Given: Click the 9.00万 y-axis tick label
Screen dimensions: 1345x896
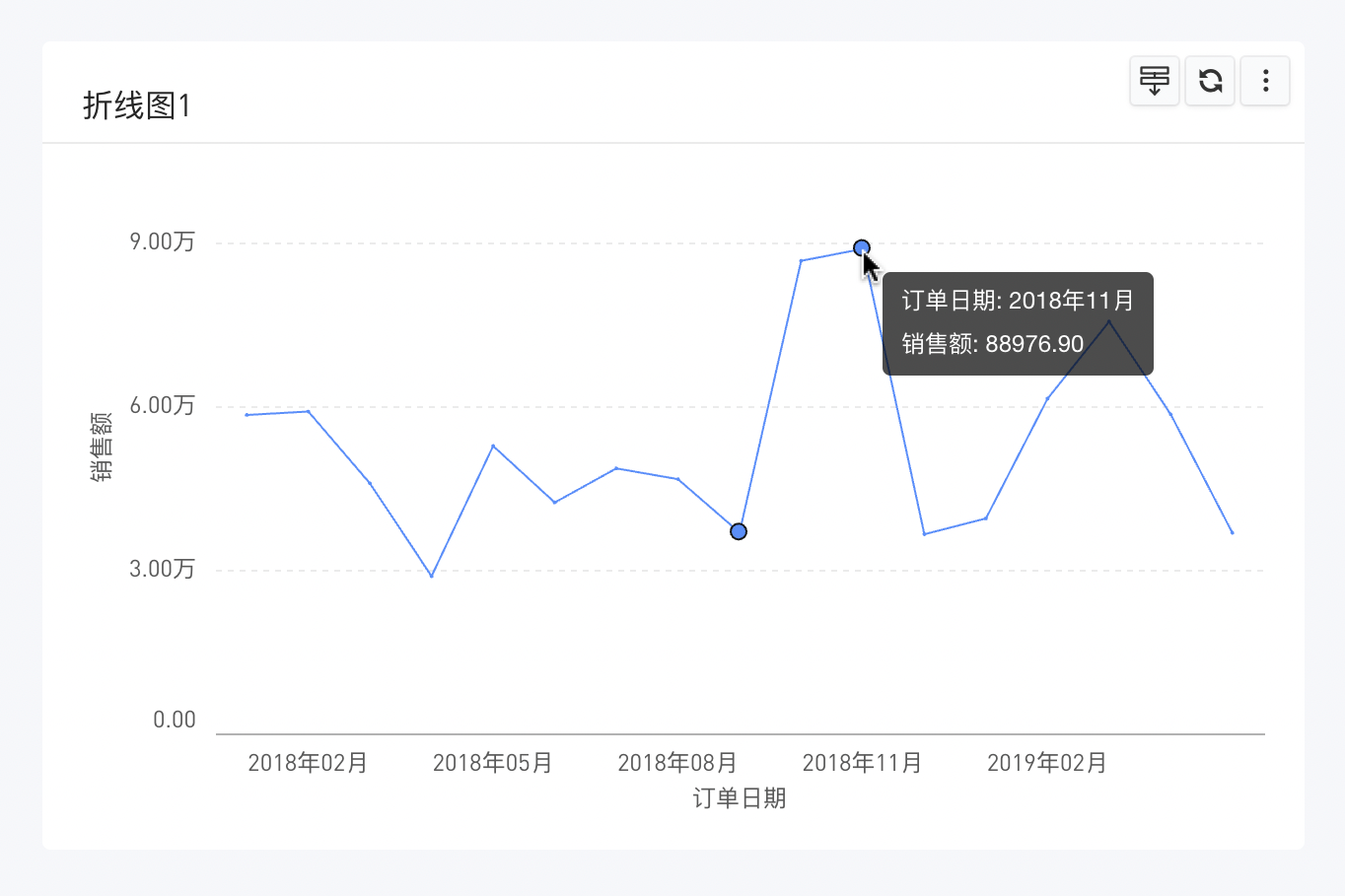Looking at the screenshot, I should coord(163,242).
